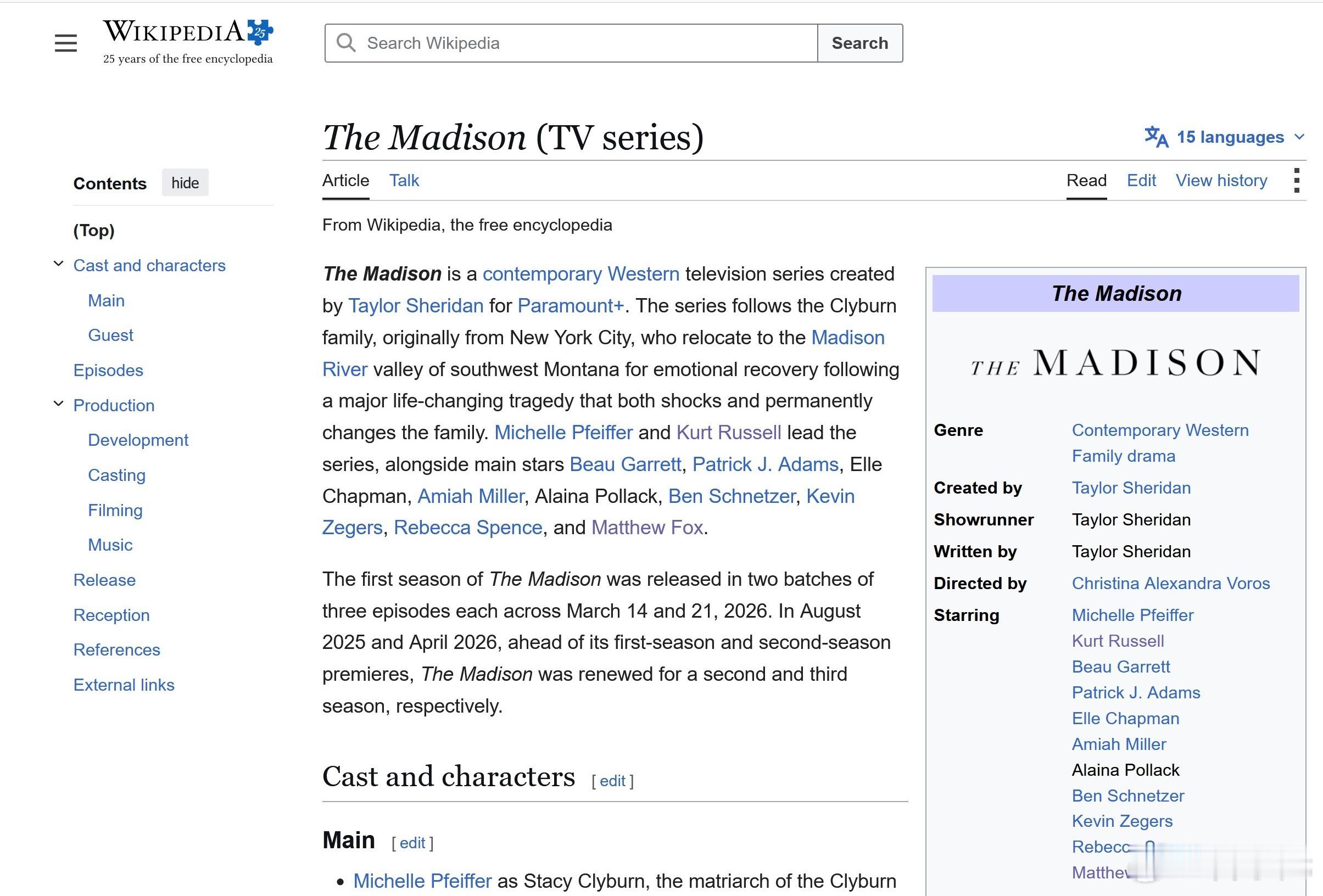Viewport: 1323px width, 896px height.
Task: Go to the Wikipedia home logo
Action: [x=188, y=42]
